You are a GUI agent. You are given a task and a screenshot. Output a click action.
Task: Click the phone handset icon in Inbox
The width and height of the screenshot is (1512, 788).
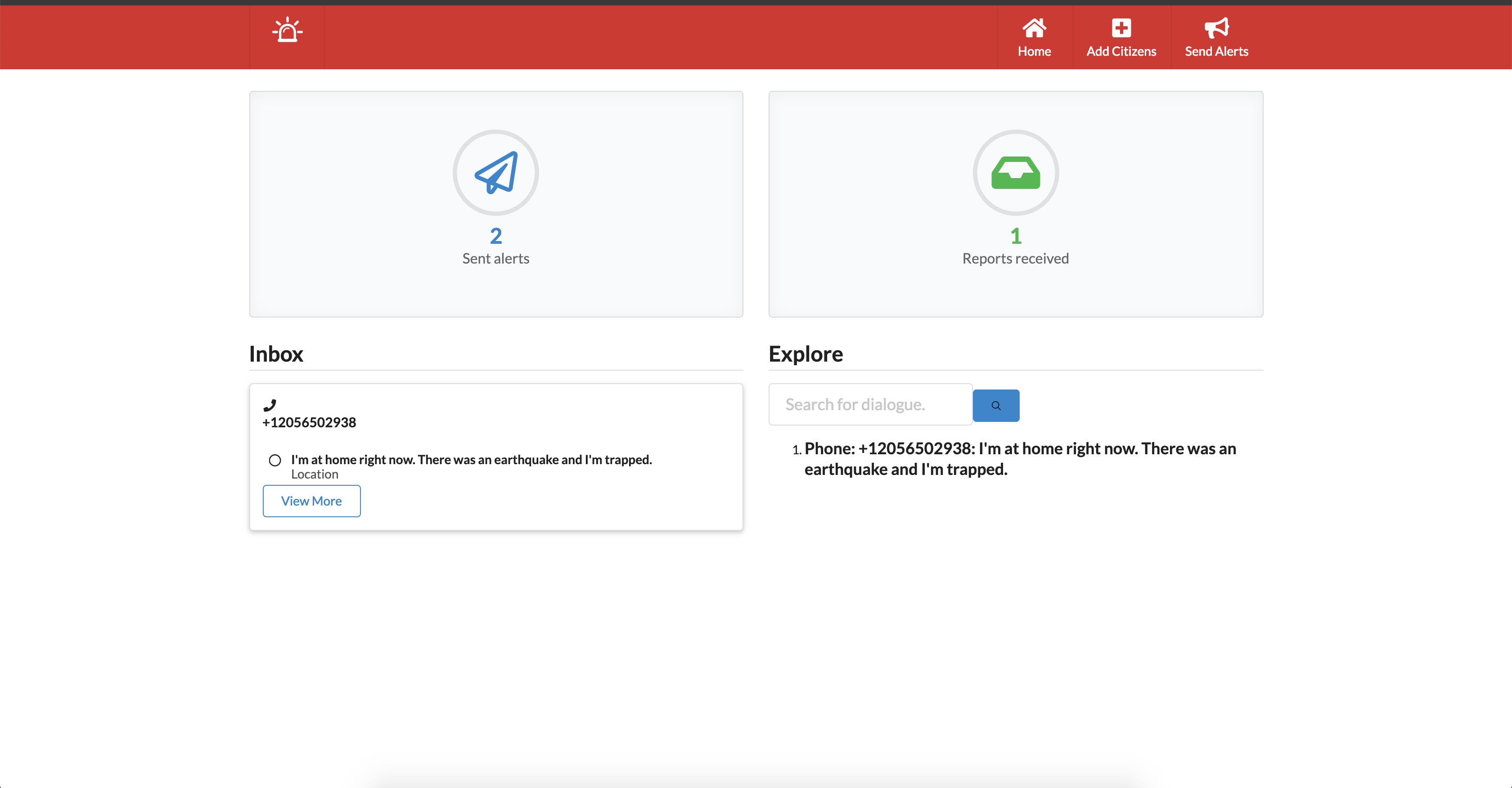point(270,405)
